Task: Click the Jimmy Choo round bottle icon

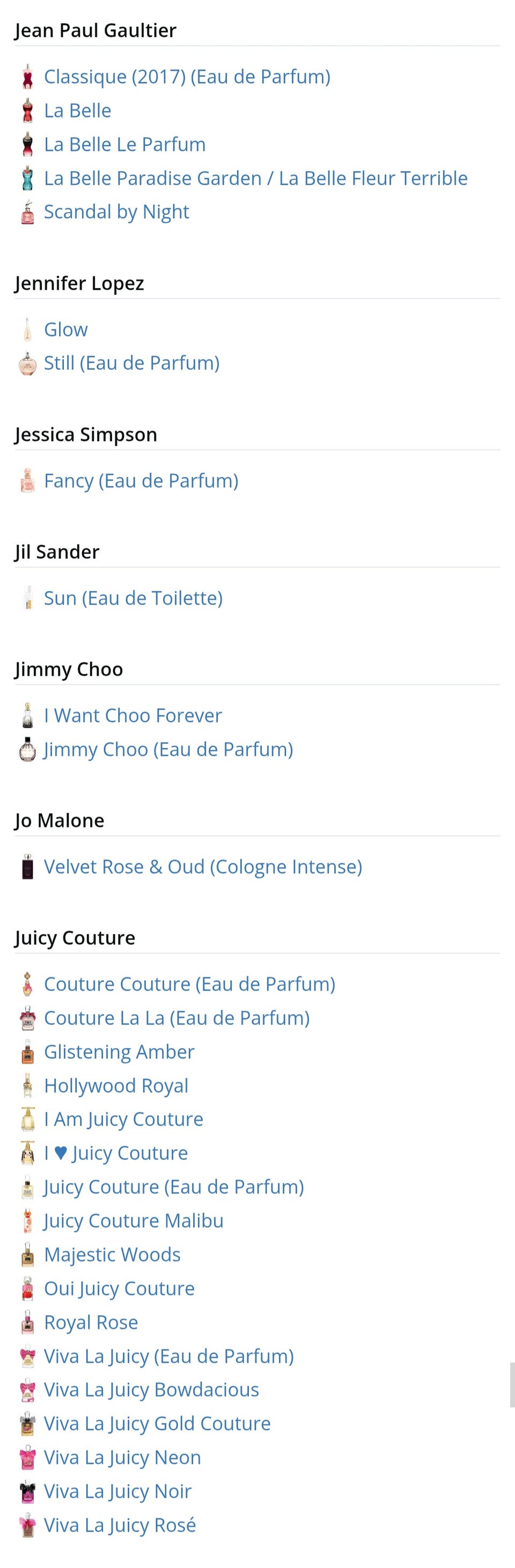Action: (x=27, y=750)
